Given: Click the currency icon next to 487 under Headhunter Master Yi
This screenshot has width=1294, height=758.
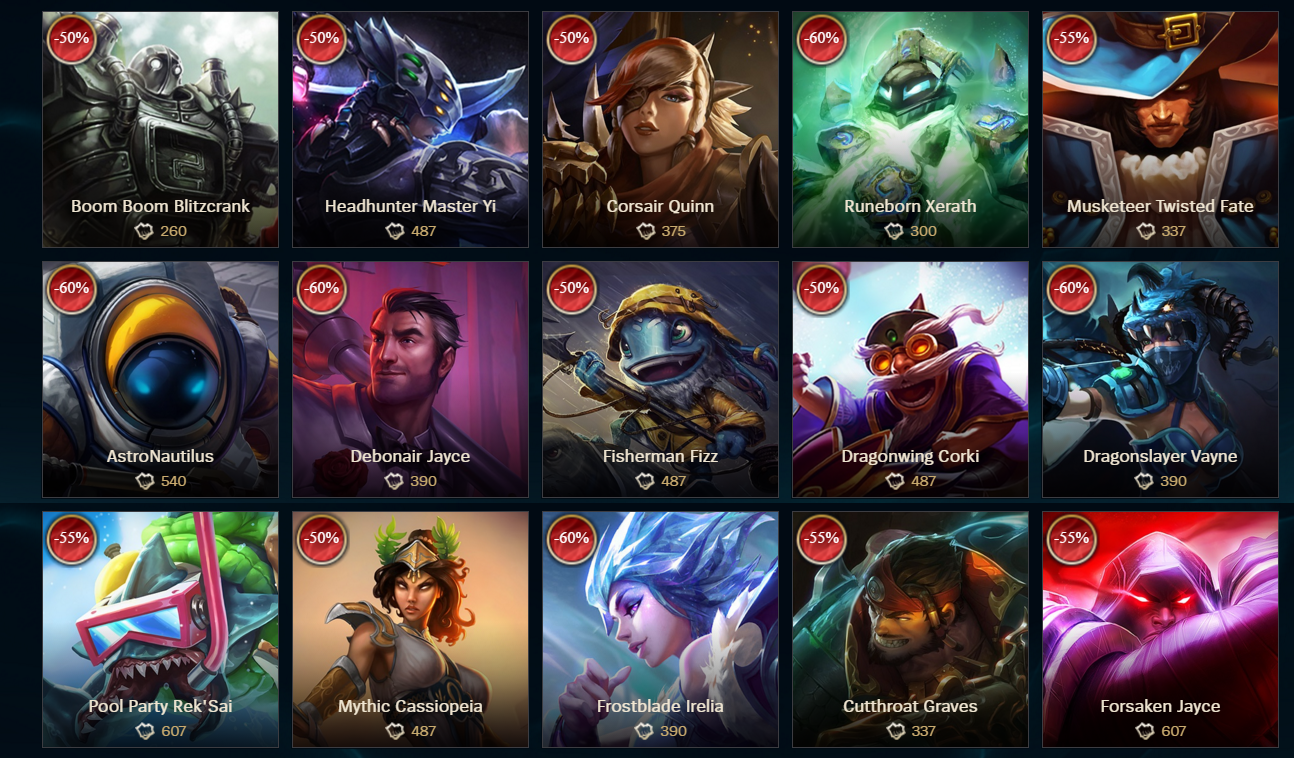Looking at the screenshot, I should click(x=395, y=231).
